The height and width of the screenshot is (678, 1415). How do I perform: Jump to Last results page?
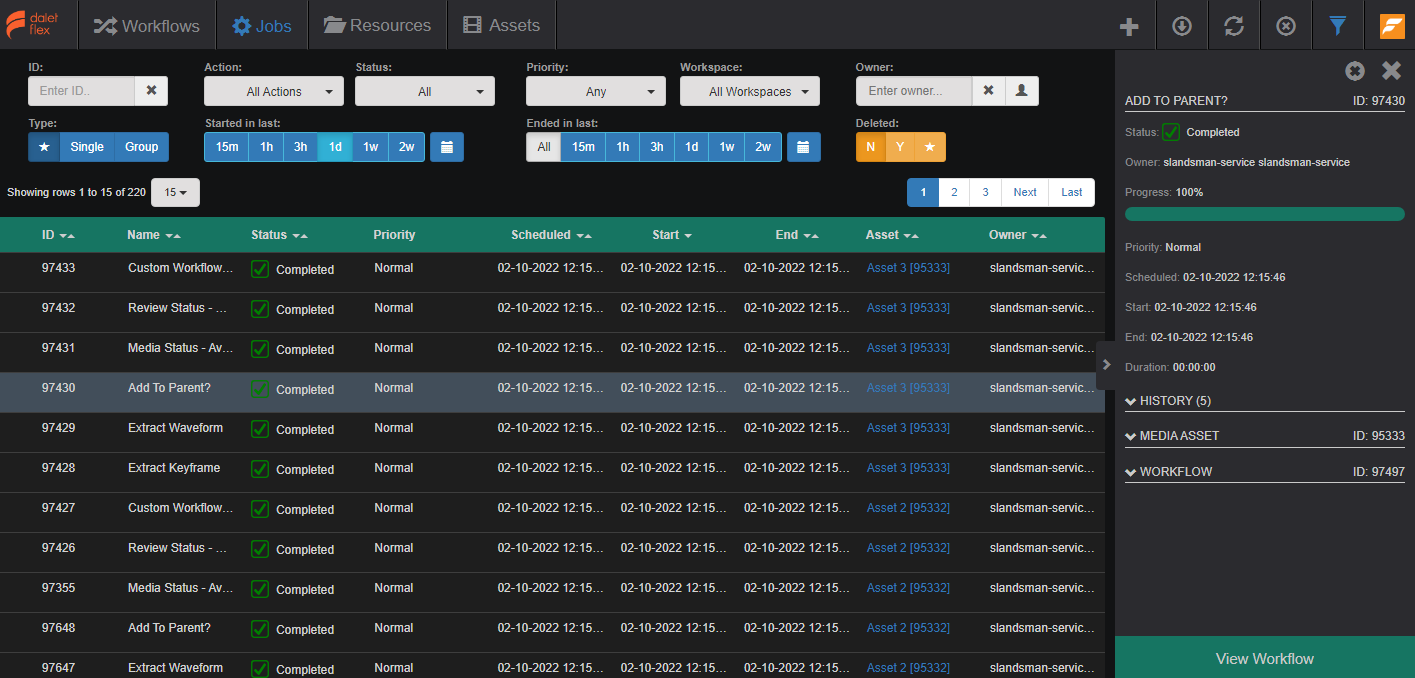tap(1072, 192)
